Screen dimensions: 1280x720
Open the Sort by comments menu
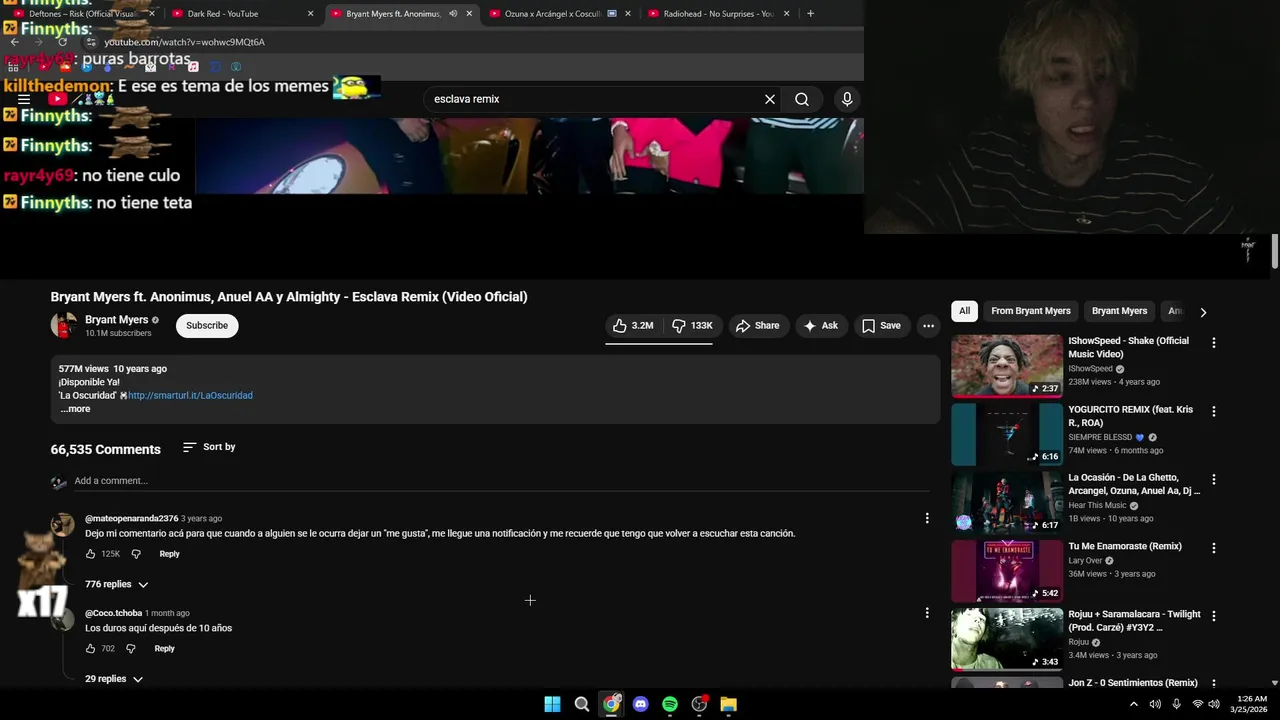coord(209,447)
